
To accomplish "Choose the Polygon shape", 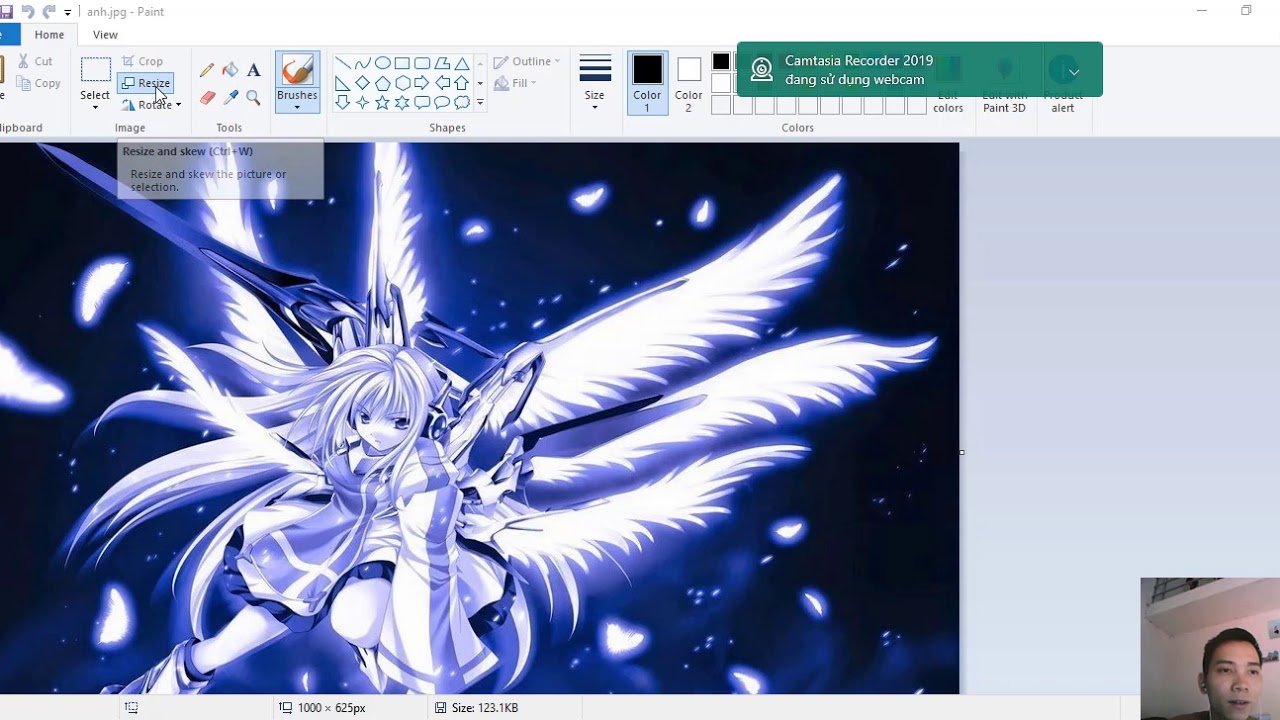I will [x=442, y=63].
